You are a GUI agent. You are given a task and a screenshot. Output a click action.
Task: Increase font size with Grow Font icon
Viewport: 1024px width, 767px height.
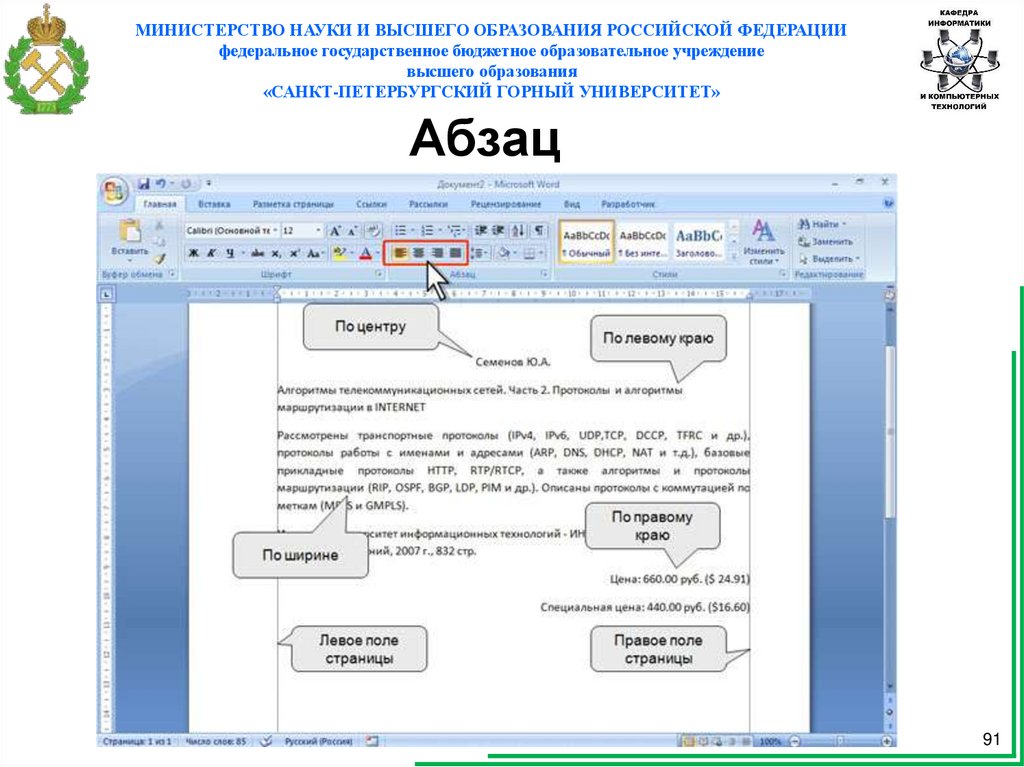(335, 231)
